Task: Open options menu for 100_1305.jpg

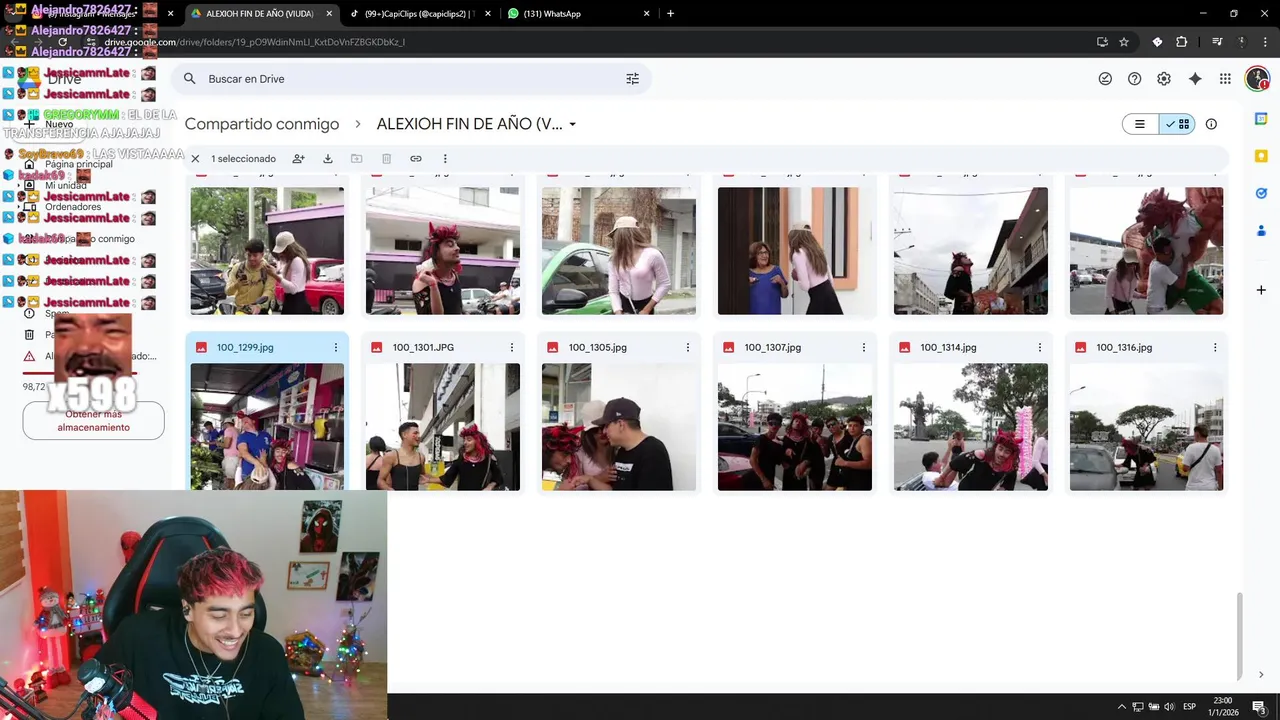Action: (x=688, y=347)
